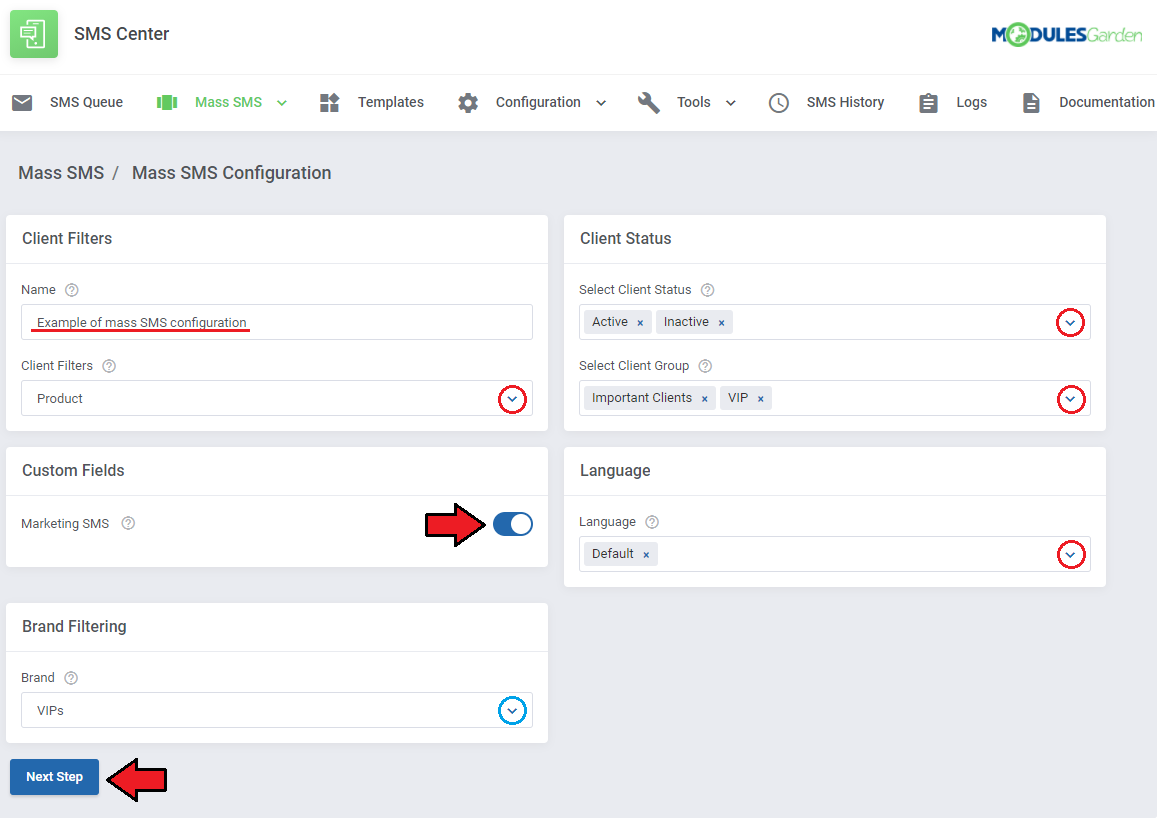Open the SMS Queue menu item
This screenshot has width=1157, height=818.
pos(86,103)
